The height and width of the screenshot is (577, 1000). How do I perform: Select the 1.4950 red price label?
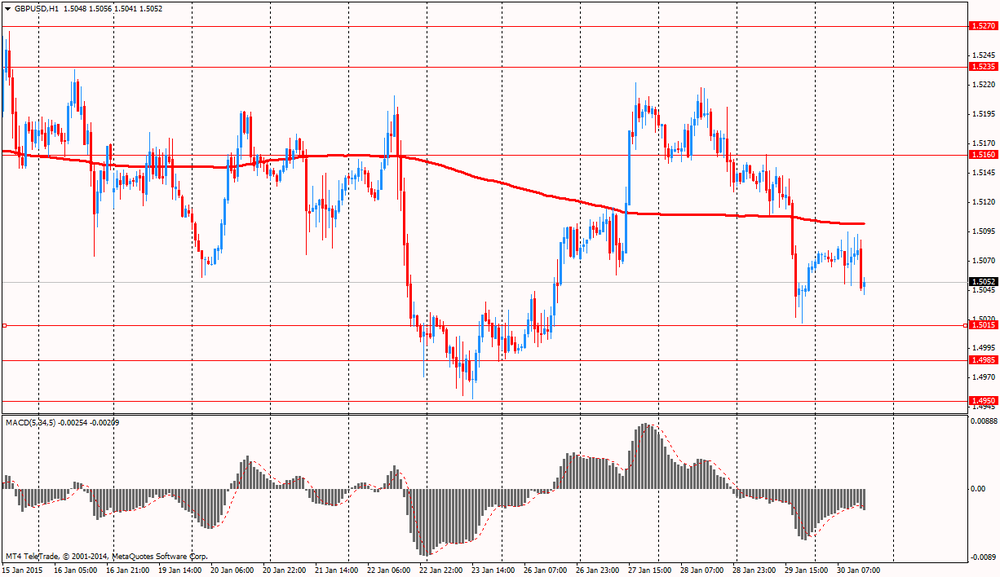tap(982, 401)
